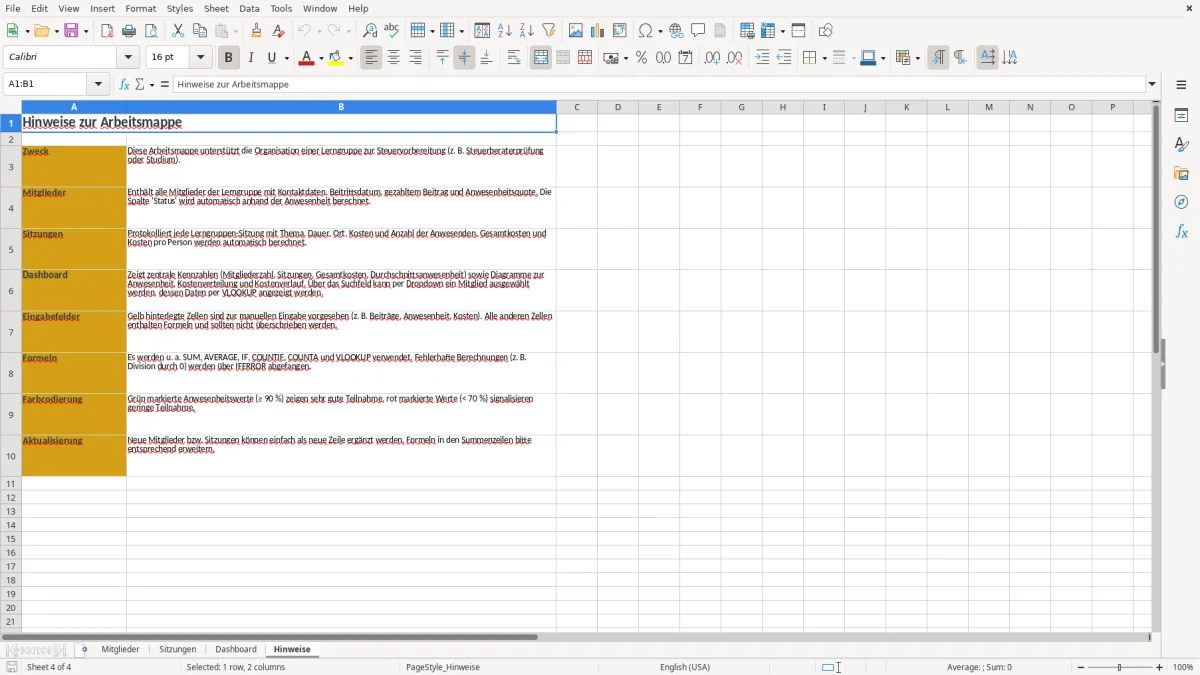Select row 11 header

pos(11,483)
